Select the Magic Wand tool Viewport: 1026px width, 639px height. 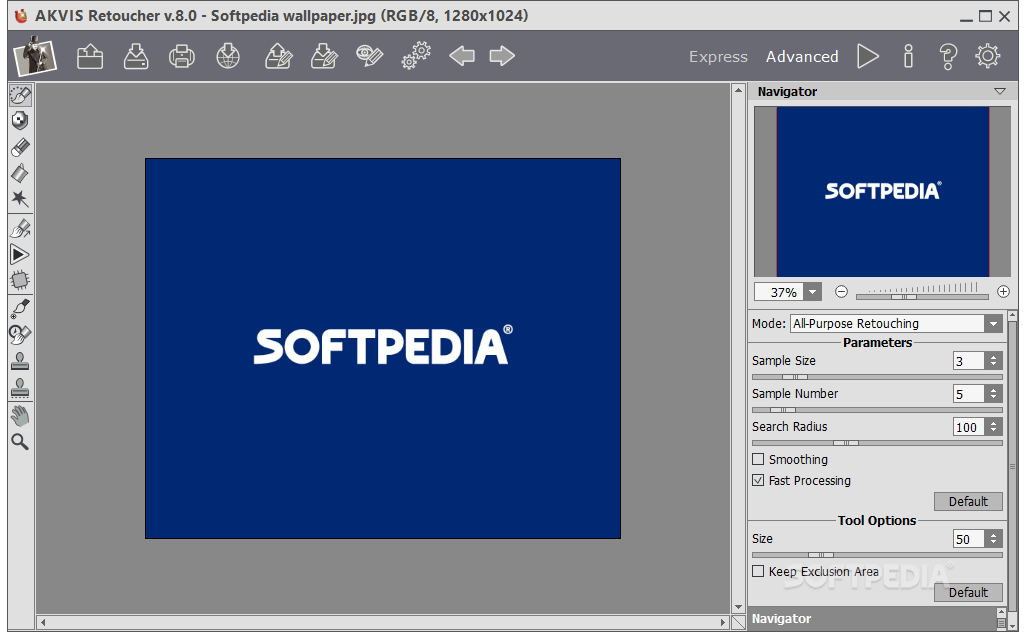point(20,199)
